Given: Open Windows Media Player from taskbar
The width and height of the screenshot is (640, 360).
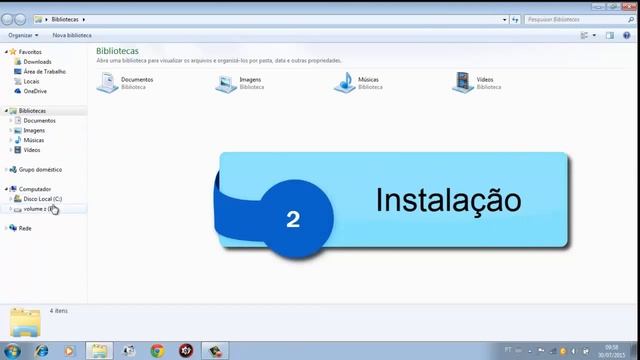Looking at the screenshot, I should pyautogui.click(x=69, y=351).
